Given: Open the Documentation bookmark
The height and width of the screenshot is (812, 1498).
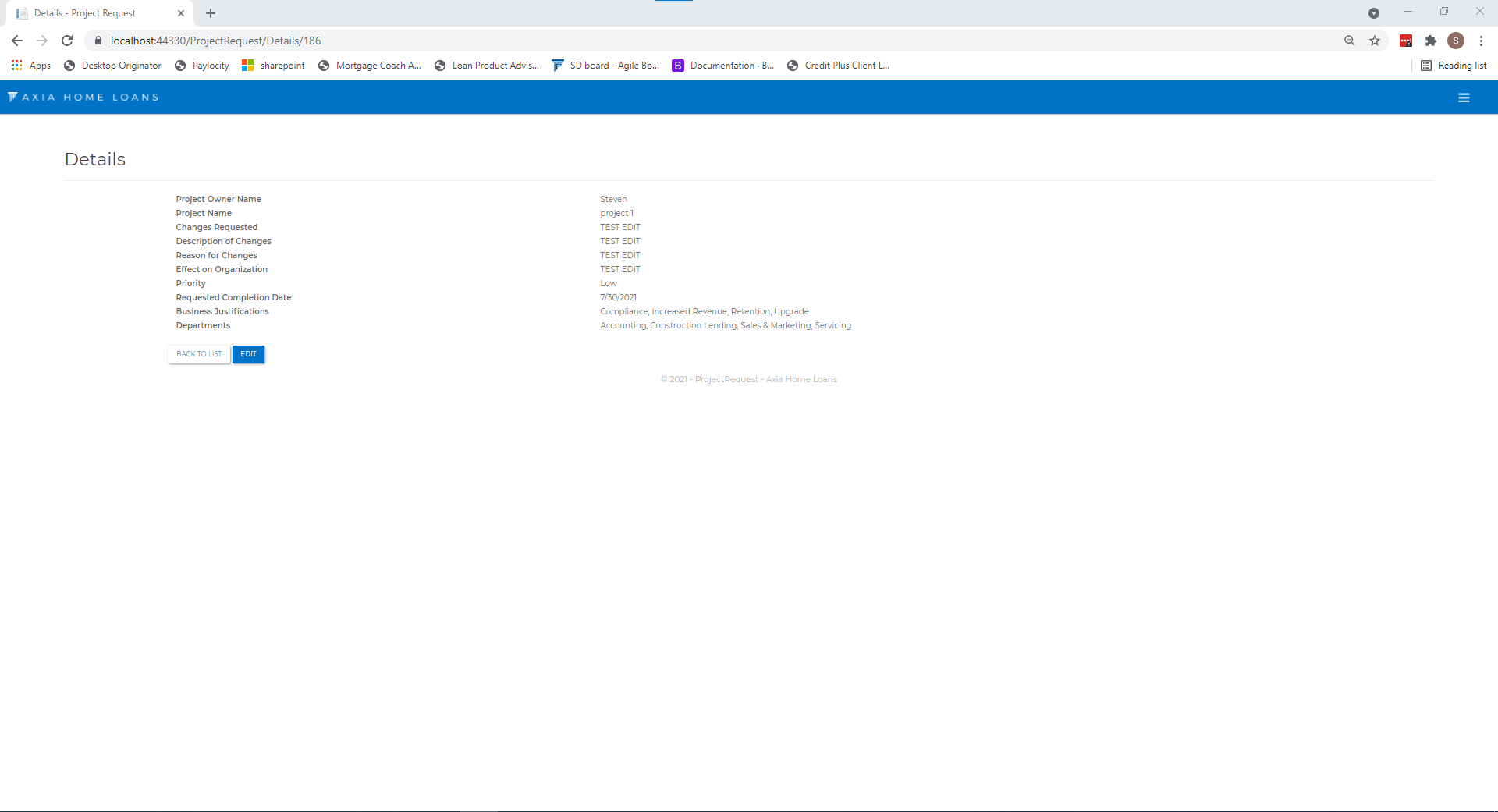Looking at the screenshot, I should (x=723, y=66).
